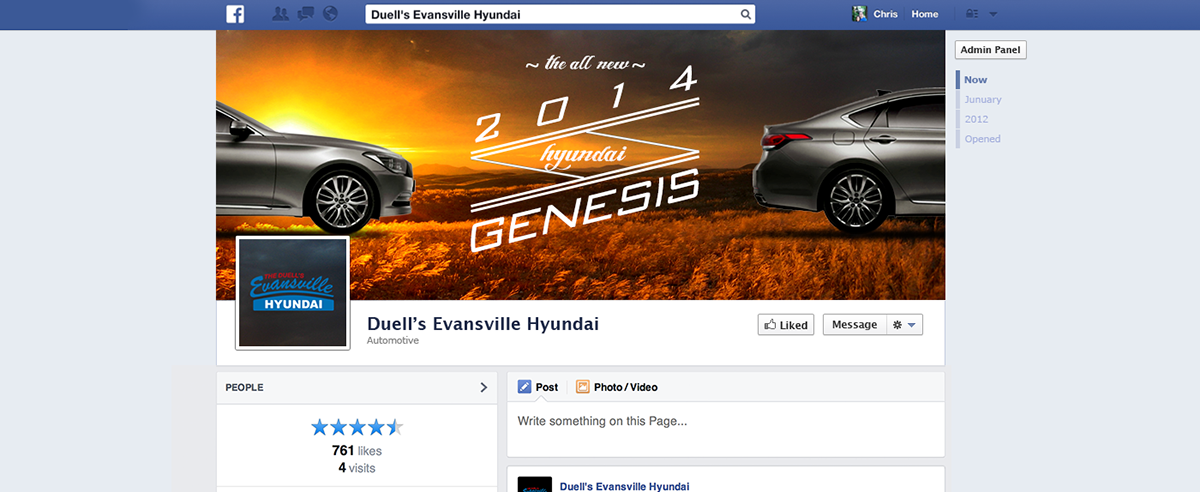Go to Home in top bar
Screen dimensions: 1200x492
925,14
